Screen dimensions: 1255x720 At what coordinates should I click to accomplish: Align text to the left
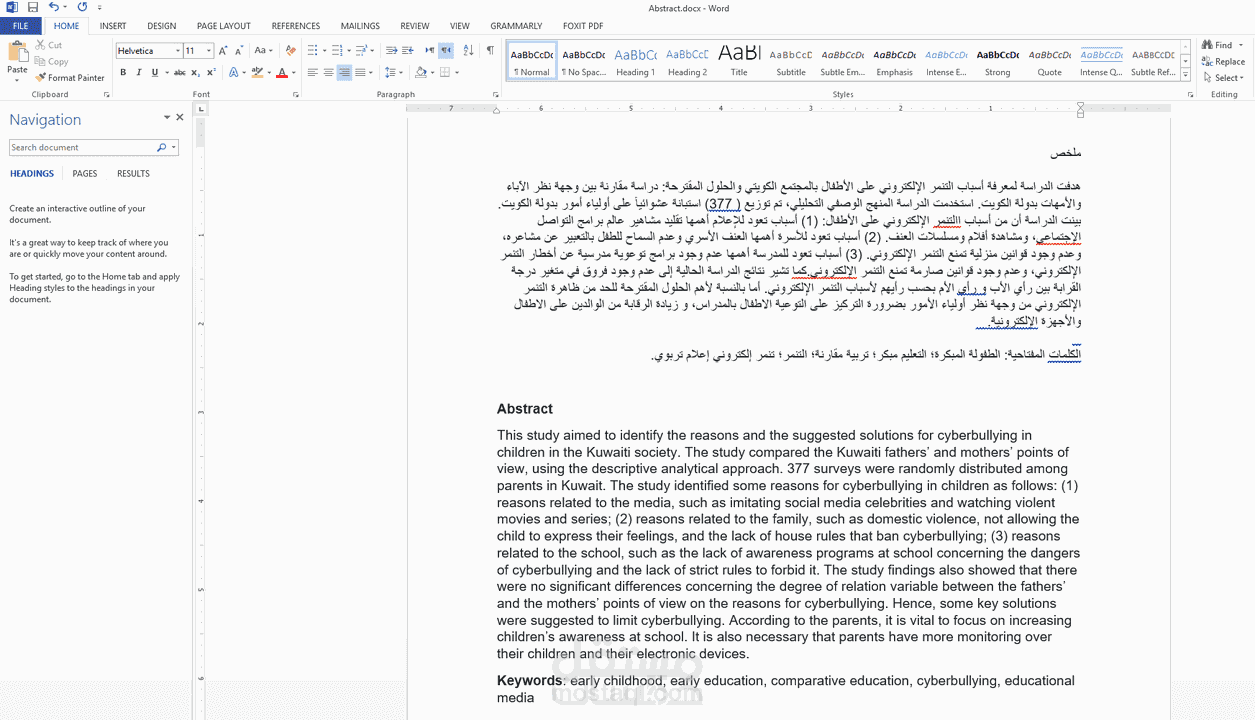312,72
